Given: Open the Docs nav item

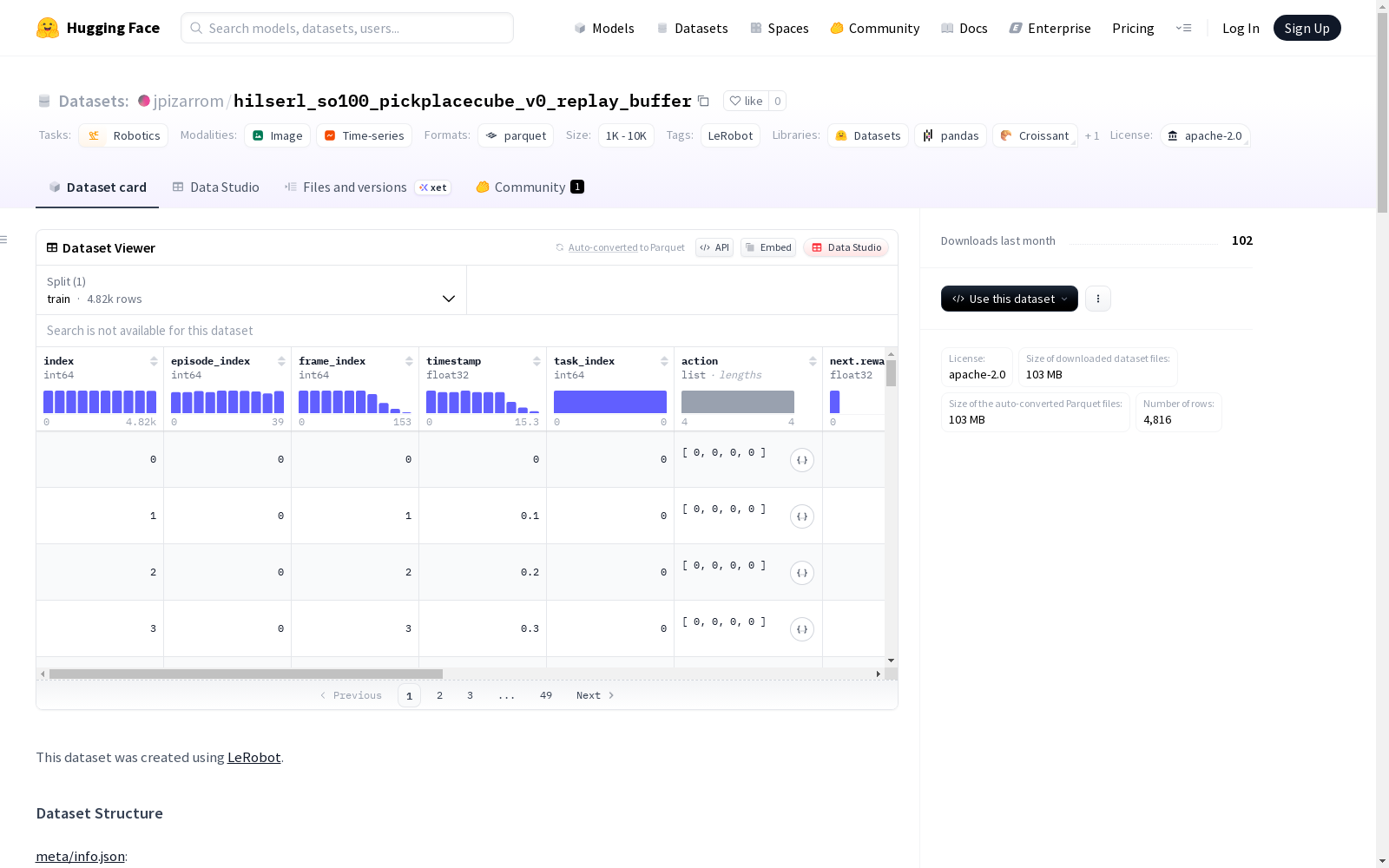Looking at the screenshot, I should (x=964, y=28).
